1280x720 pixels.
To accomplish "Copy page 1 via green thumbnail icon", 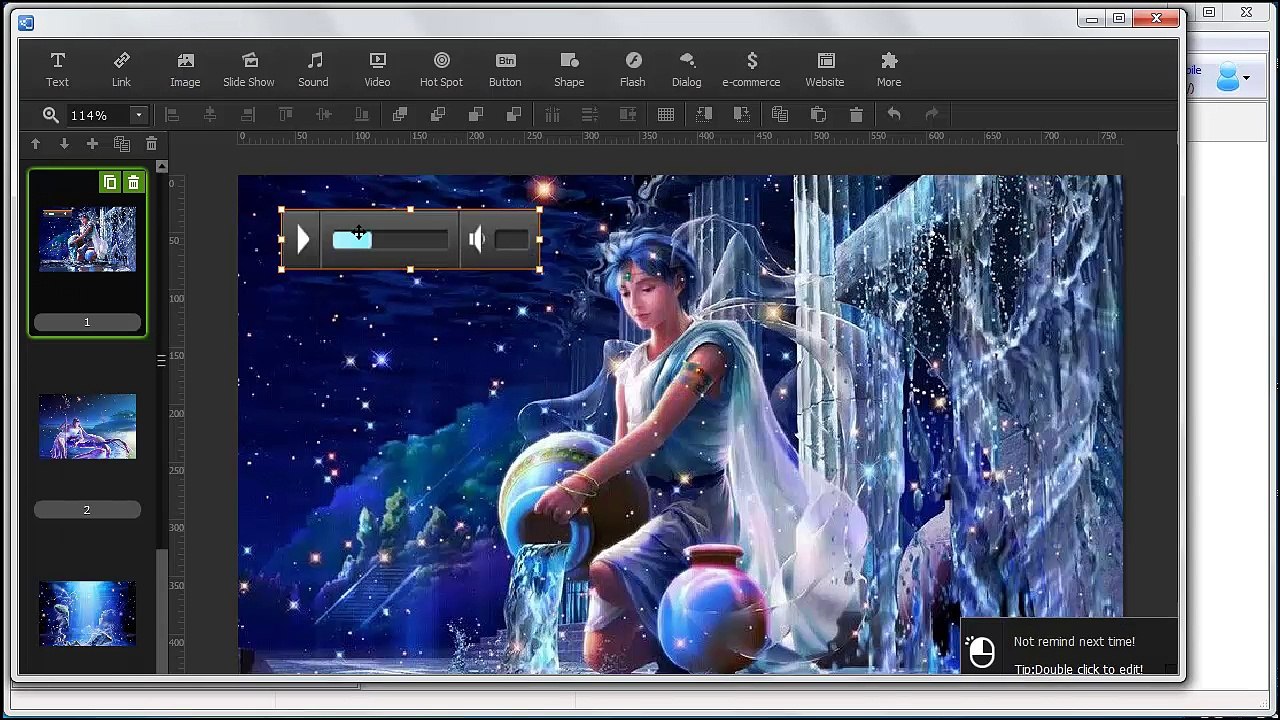I will coord(110,183).
